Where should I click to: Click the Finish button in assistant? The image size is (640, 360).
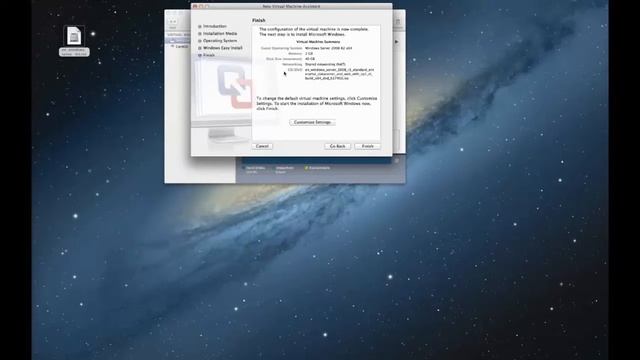pos(367,146)
